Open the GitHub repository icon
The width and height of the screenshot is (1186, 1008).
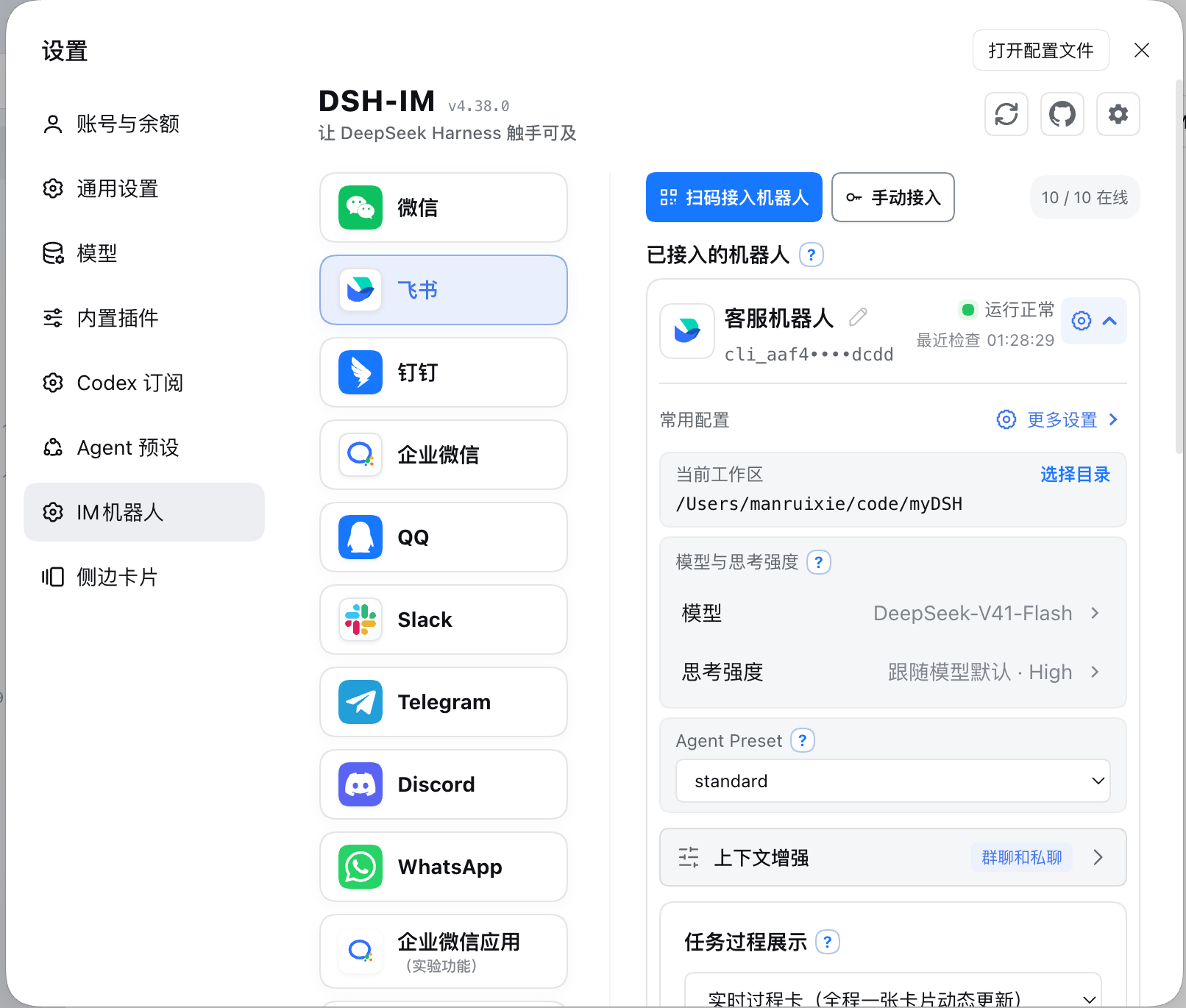click(1062, 114)
